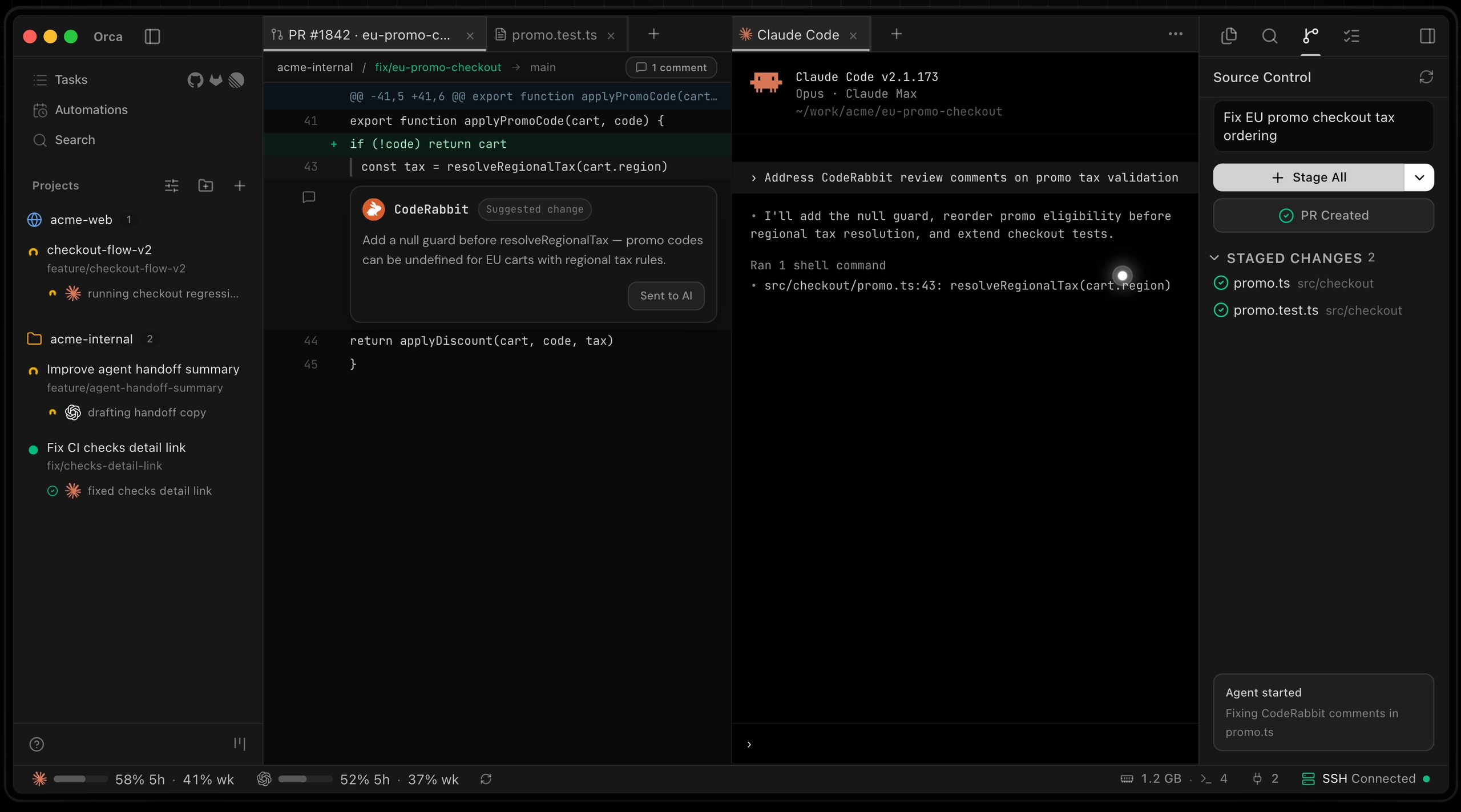
Task: Click the PR Created button
Action: point(1323,216)
